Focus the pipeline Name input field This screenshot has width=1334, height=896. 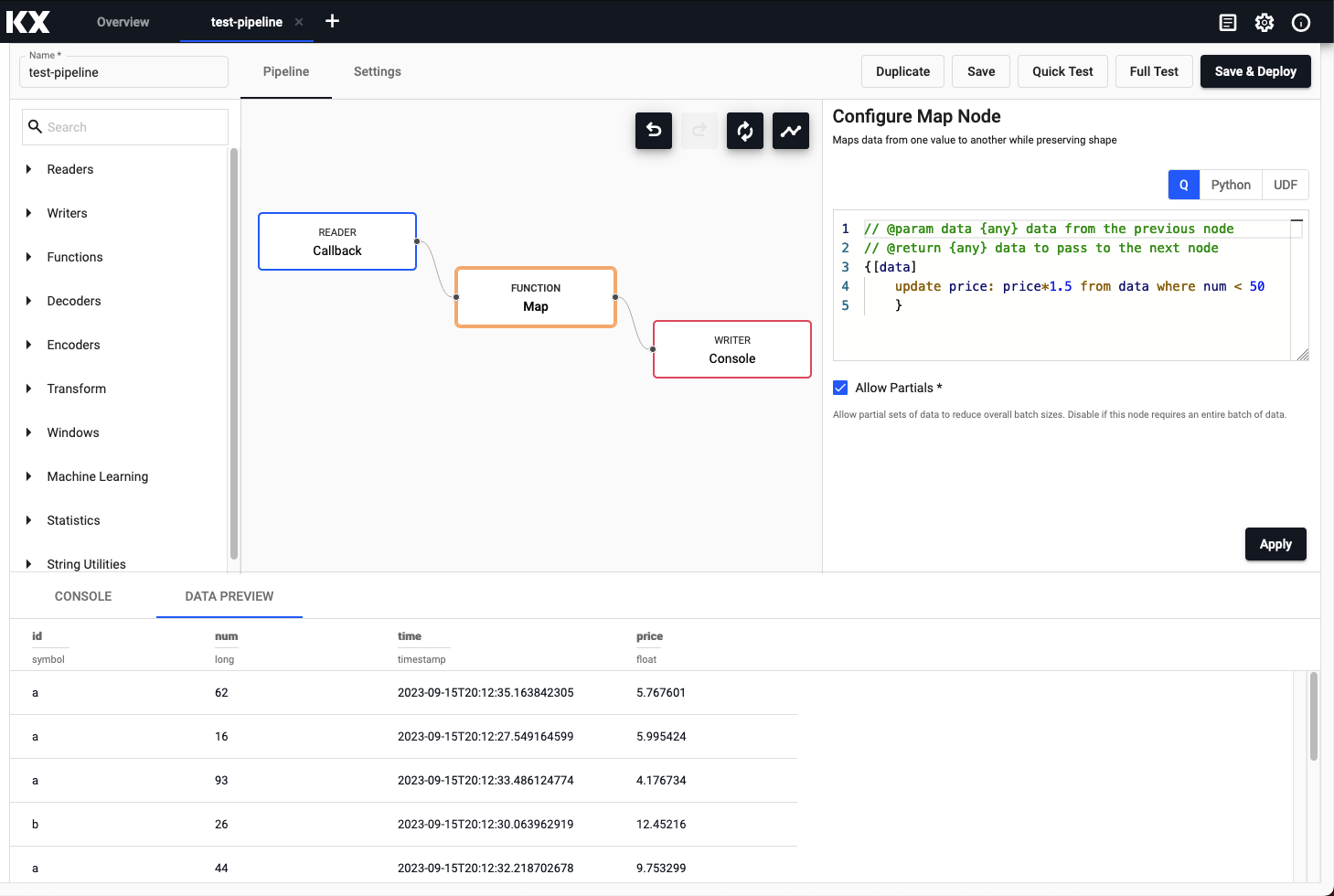(123, 72)
